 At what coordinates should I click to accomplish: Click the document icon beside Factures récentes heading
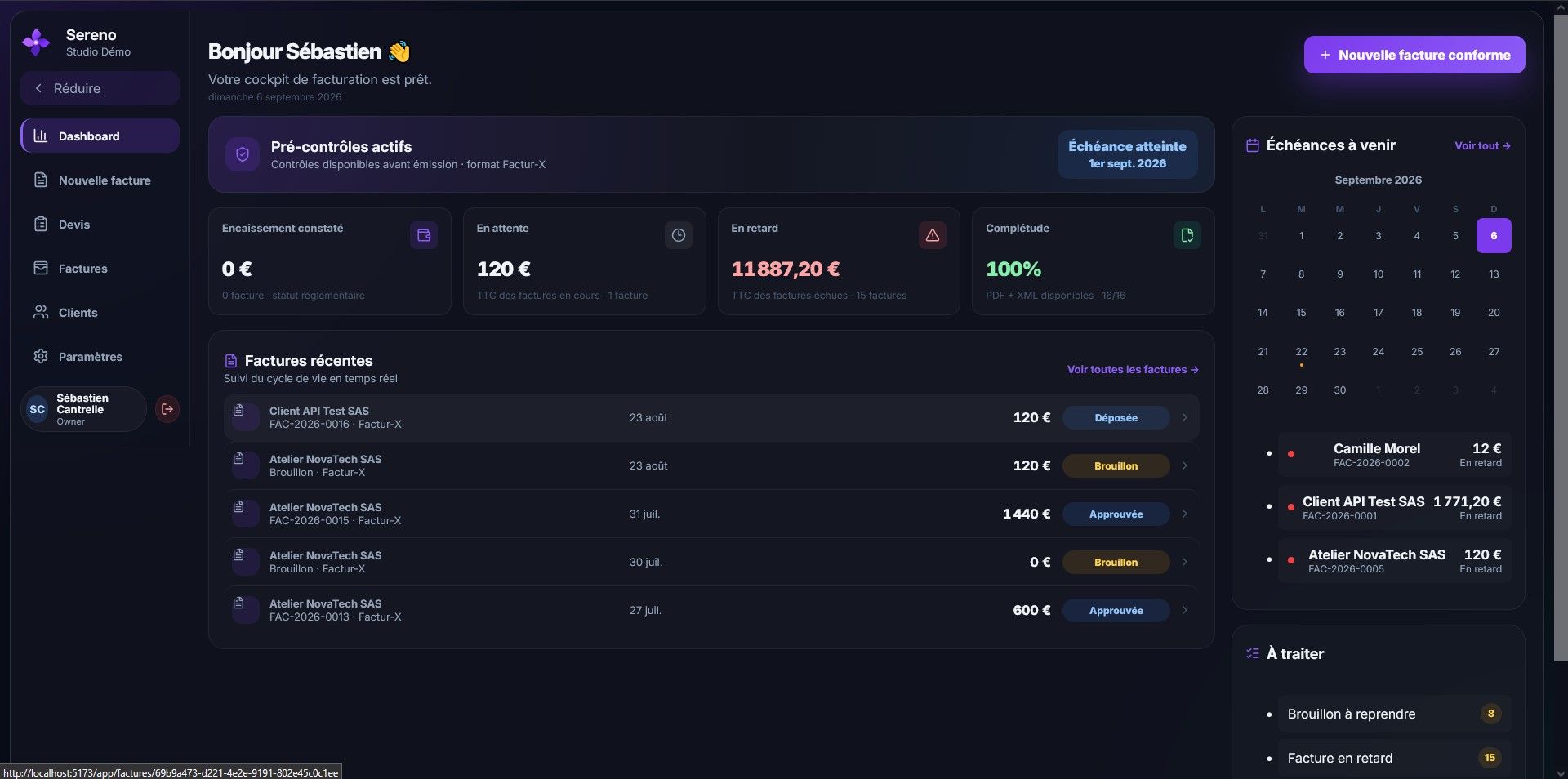(x=231, y=361)
